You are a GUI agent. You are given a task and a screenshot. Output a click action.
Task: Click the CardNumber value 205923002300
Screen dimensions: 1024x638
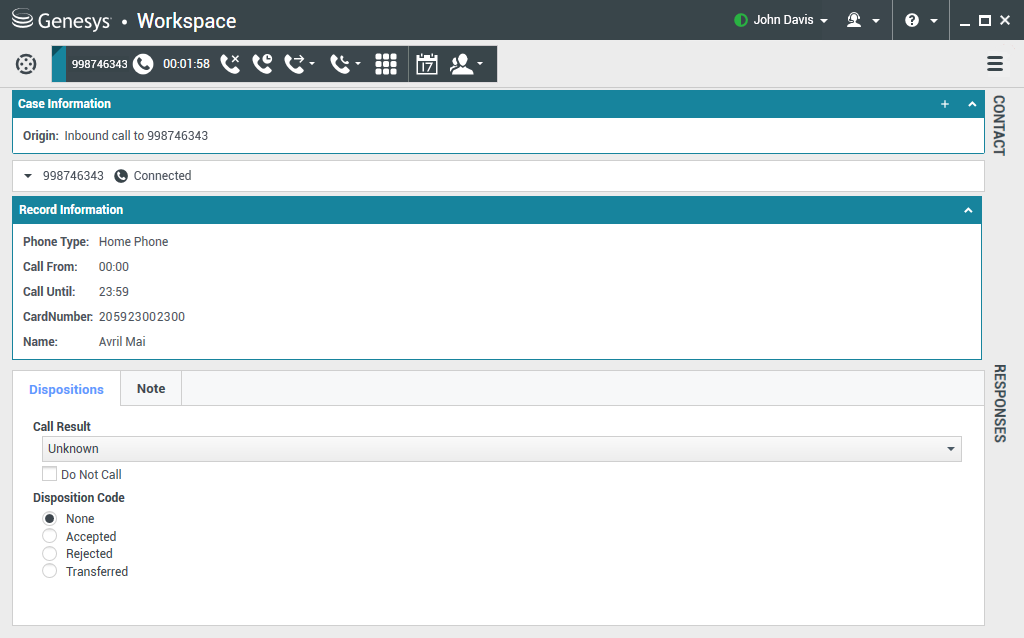[x=142, y=317]
